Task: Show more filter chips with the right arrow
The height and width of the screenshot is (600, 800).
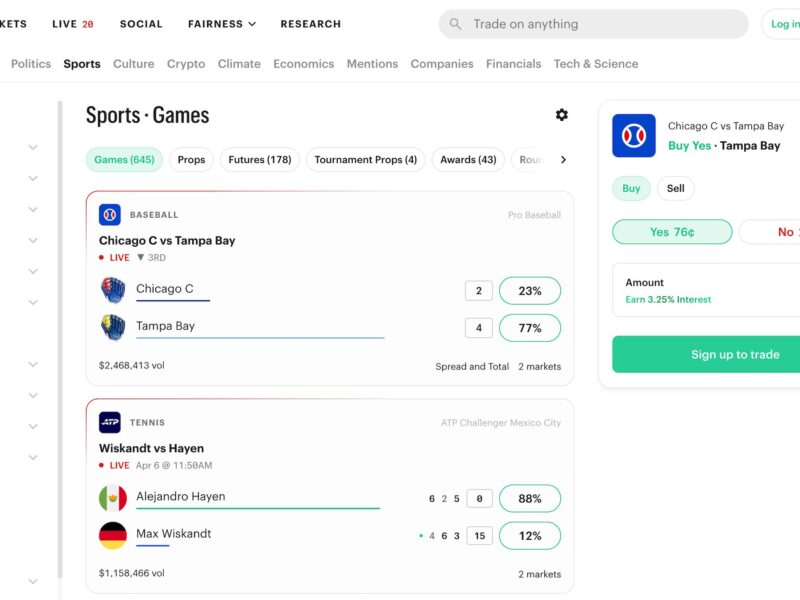Action: (x=563, y=160)
